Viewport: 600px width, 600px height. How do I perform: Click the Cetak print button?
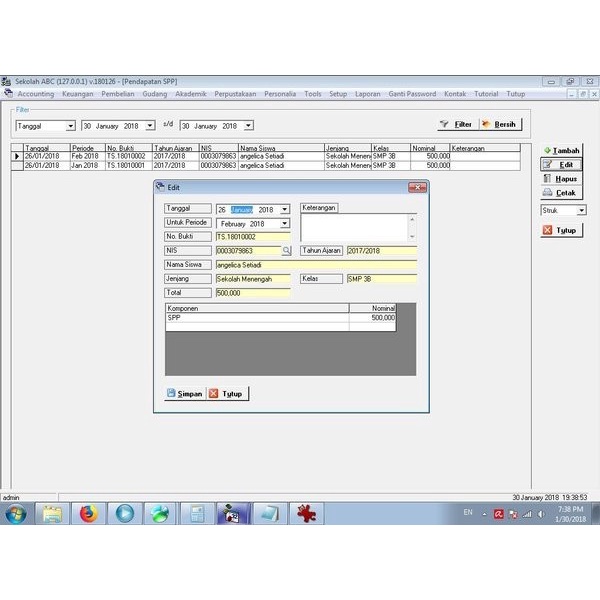pos(561,193)
